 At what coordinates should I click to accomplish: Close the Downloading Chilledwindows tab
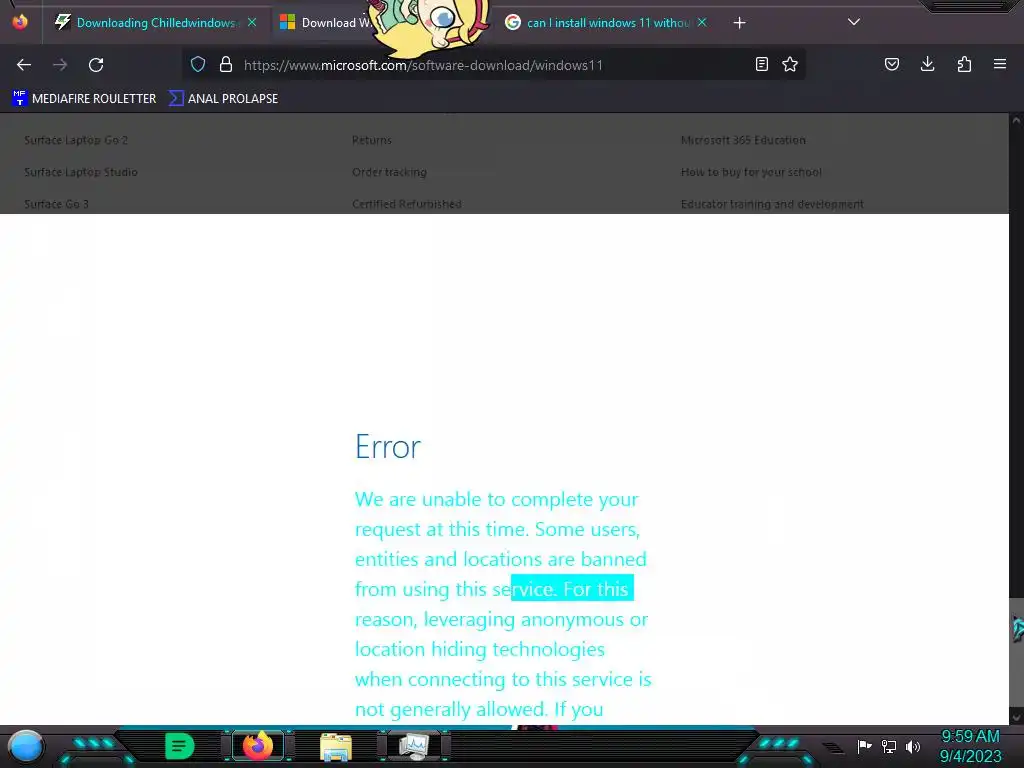(x=252, y=22)
